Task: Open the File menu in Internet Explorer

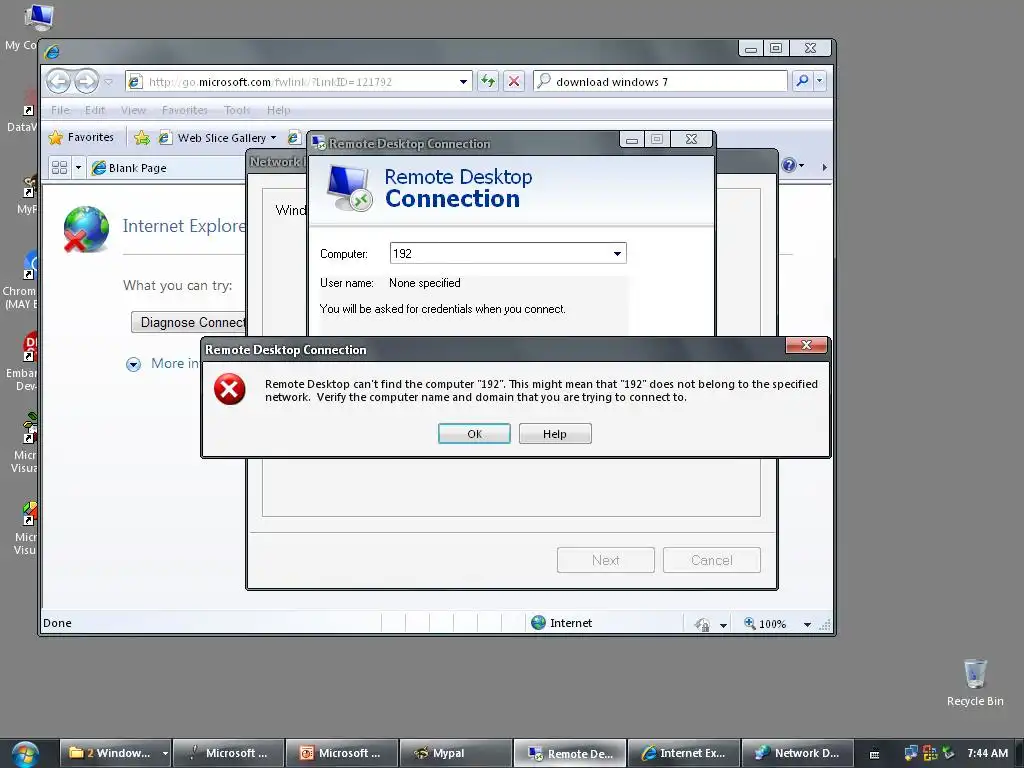Action: (60, 110)
